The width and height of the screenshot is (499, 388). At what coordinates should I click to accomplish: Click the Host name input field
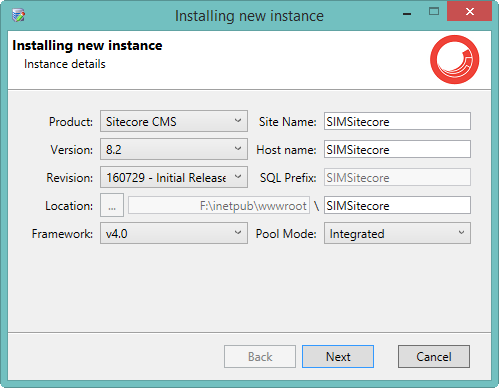(397, 149)
